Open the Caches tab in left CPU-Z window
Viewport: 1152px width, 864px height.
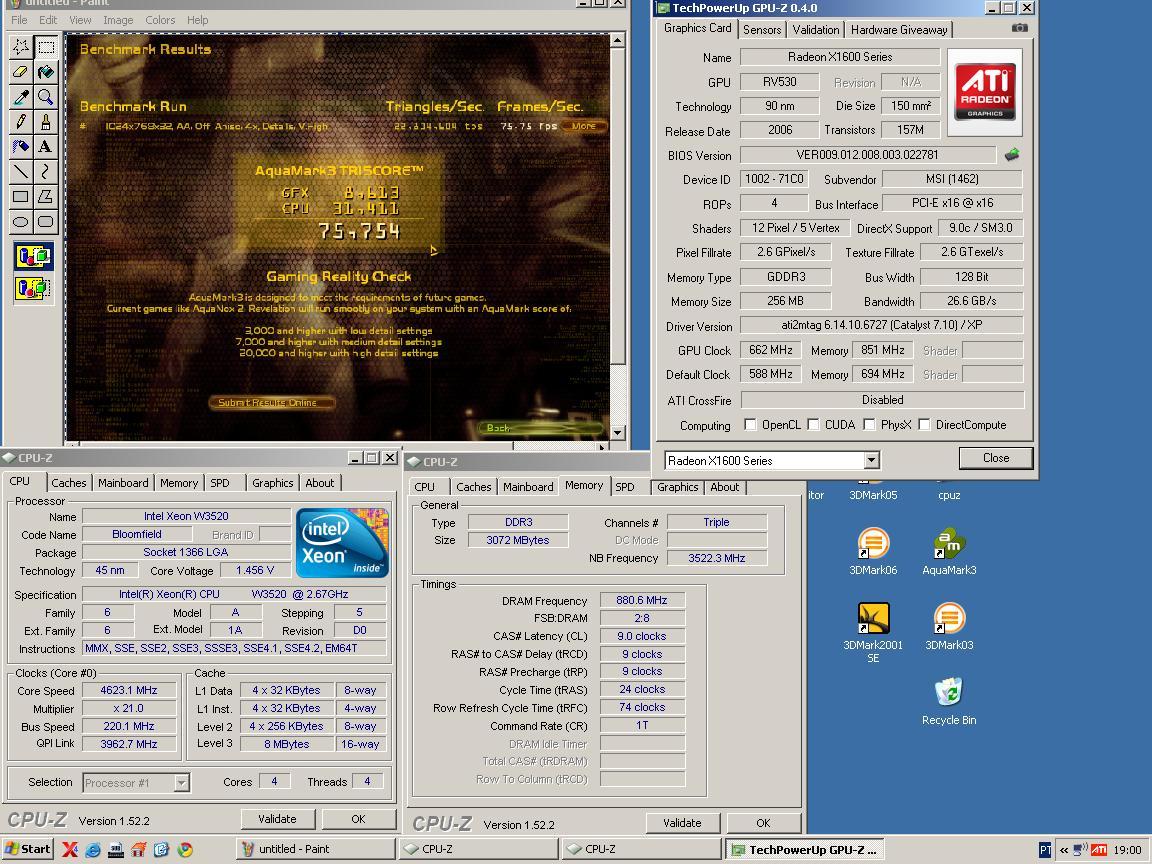(x=69, y=483)
